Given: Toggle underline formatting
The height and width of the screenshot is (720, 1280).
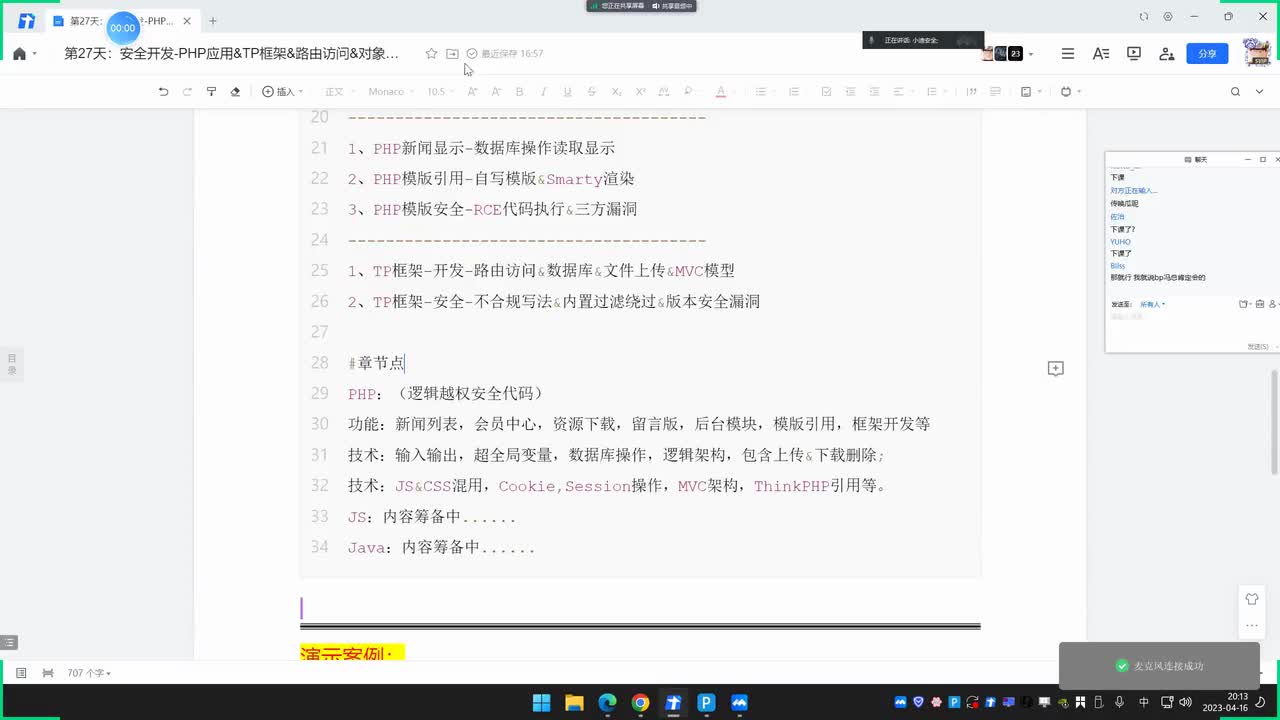Looking at the screenshot, I should [x=567, y=91].
